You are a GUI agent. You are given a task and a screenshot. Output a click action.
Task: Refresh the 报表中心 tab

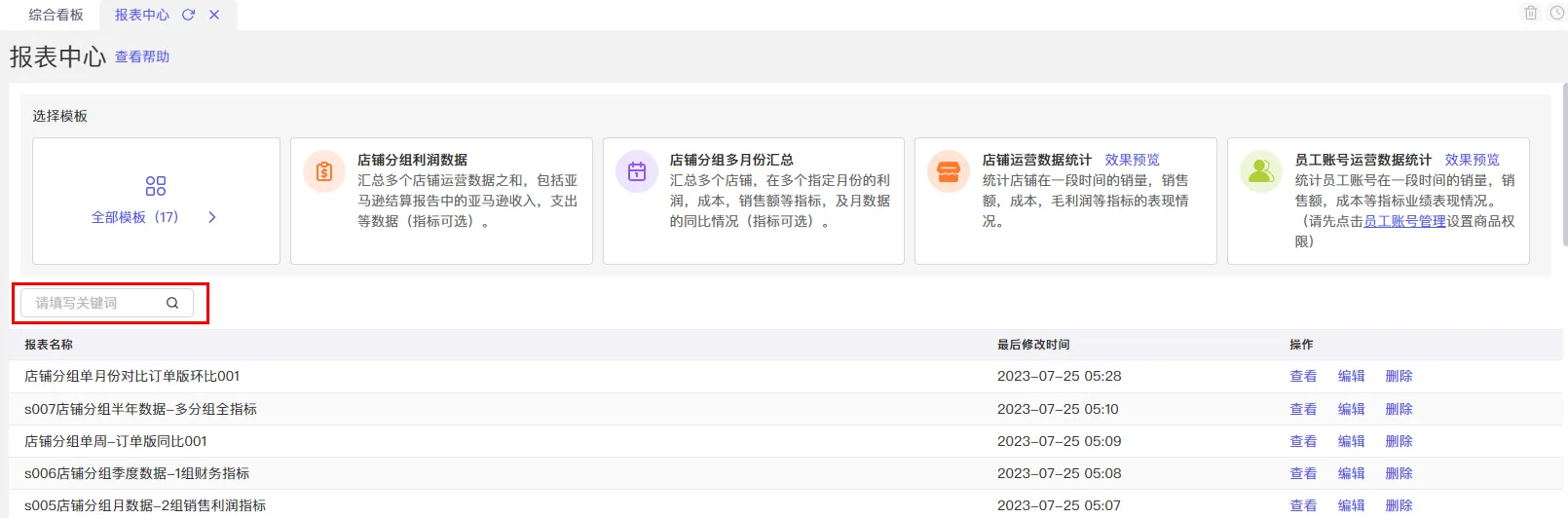[x=188, y=15]
